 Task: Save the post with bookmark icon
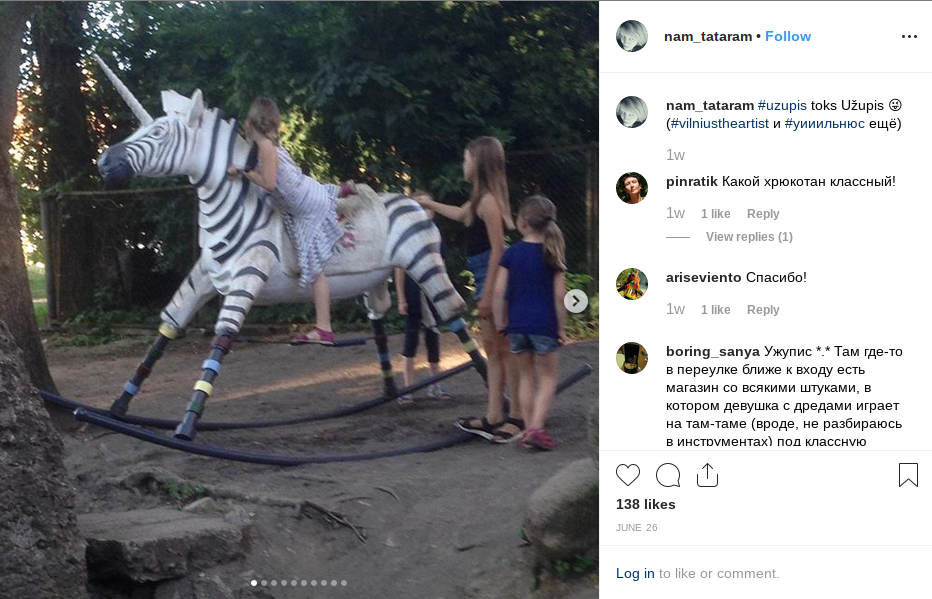(x=908, y=475)
